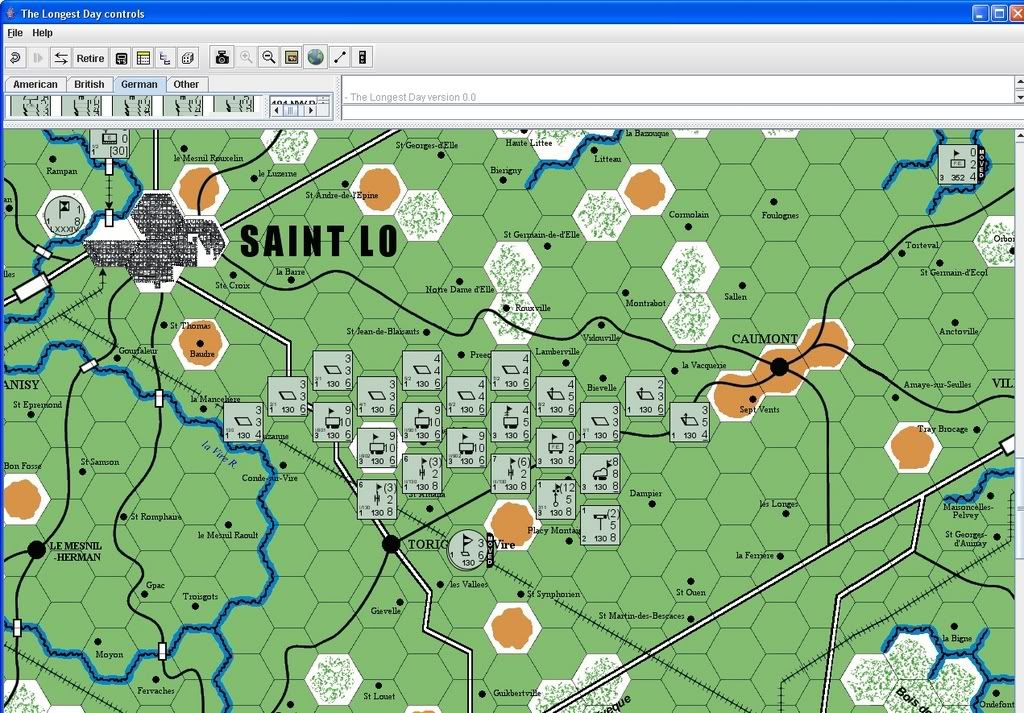Image resolution: width=1024 pixels, height=713 pixels.
Task: Select the round flag marker beside TORIGNY
Action: tap(468, 549)
